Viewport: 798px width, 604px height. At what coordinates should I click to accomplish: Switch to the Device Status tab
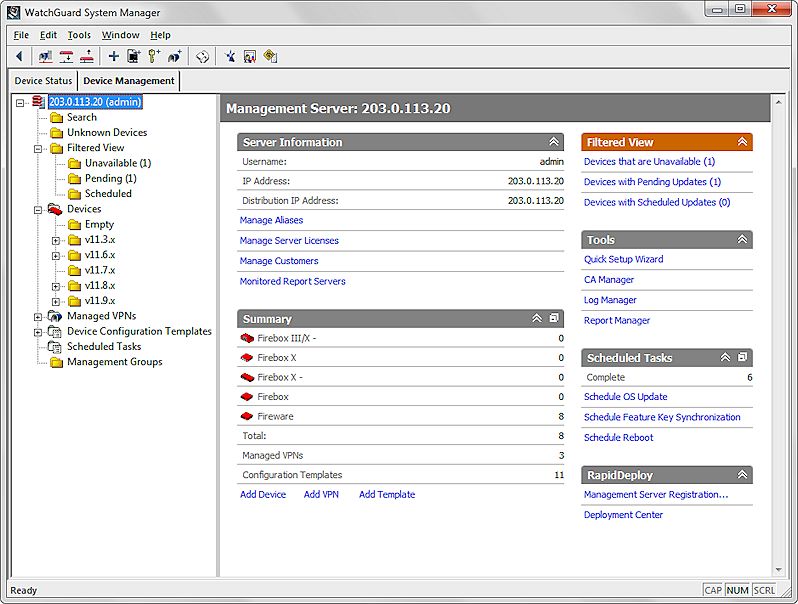point(43,81)
